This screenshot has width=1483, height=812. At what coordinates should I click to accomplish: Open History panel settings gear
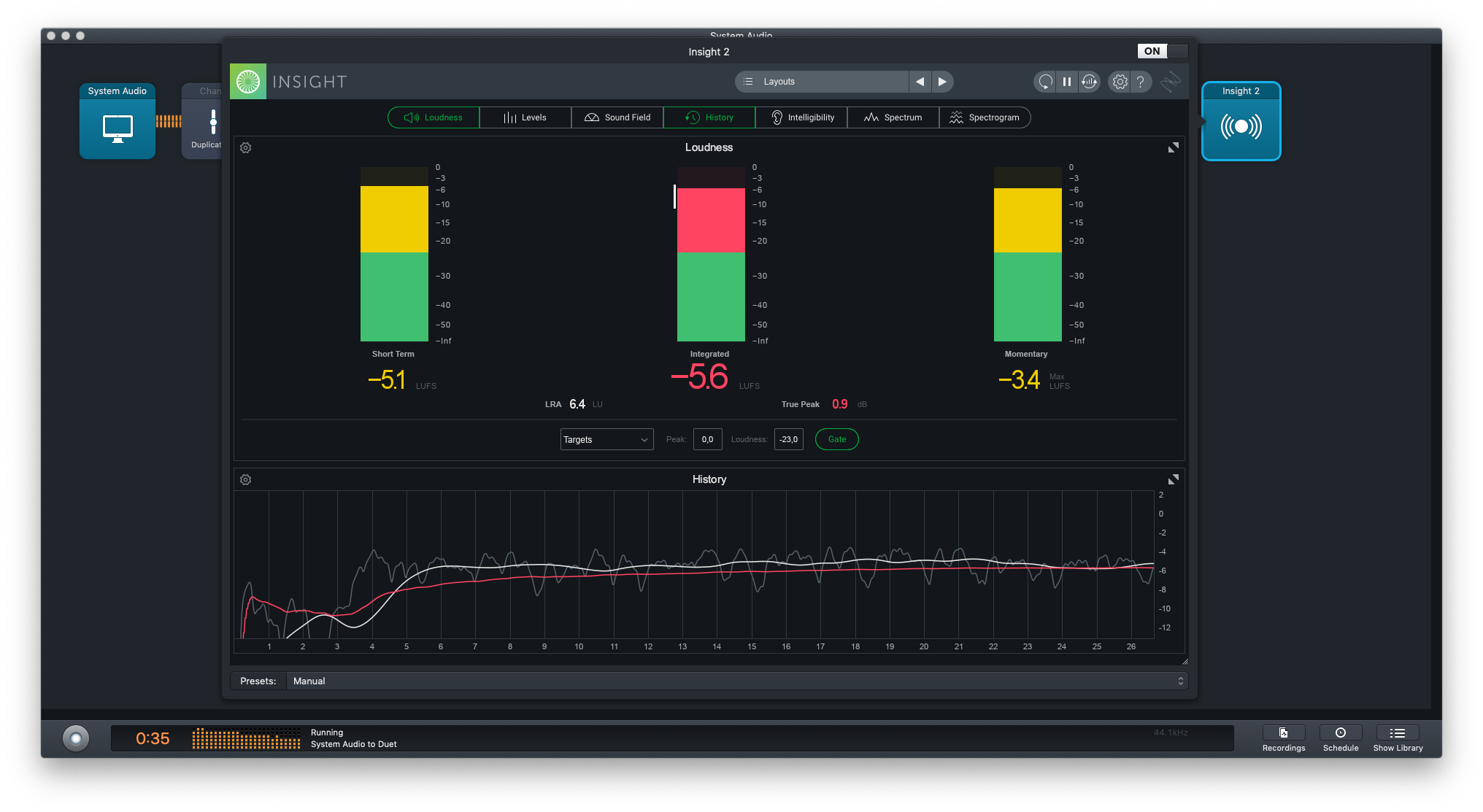246,480
